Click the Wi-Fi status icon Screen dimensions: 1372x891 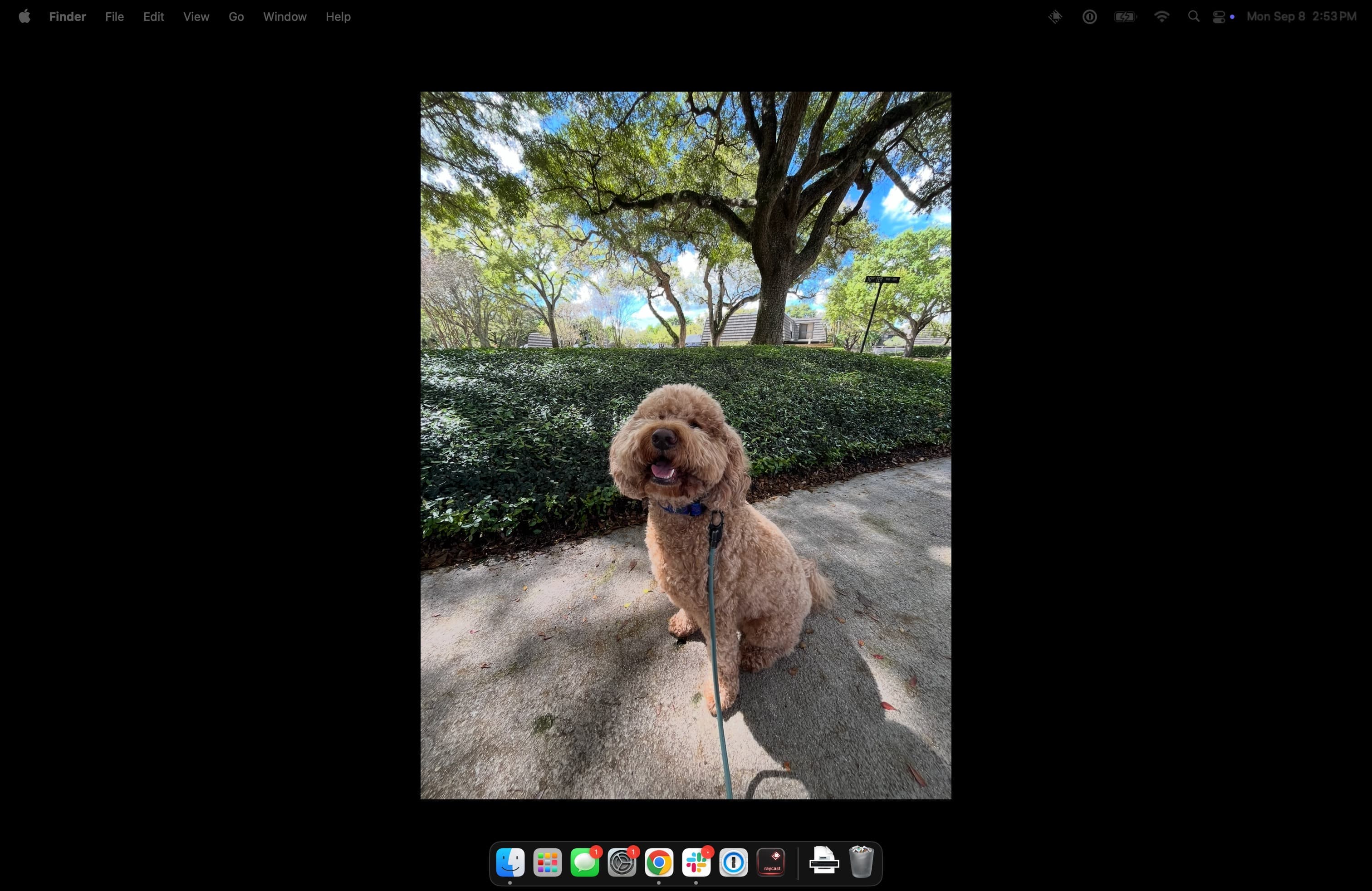tap(1161, 16)
